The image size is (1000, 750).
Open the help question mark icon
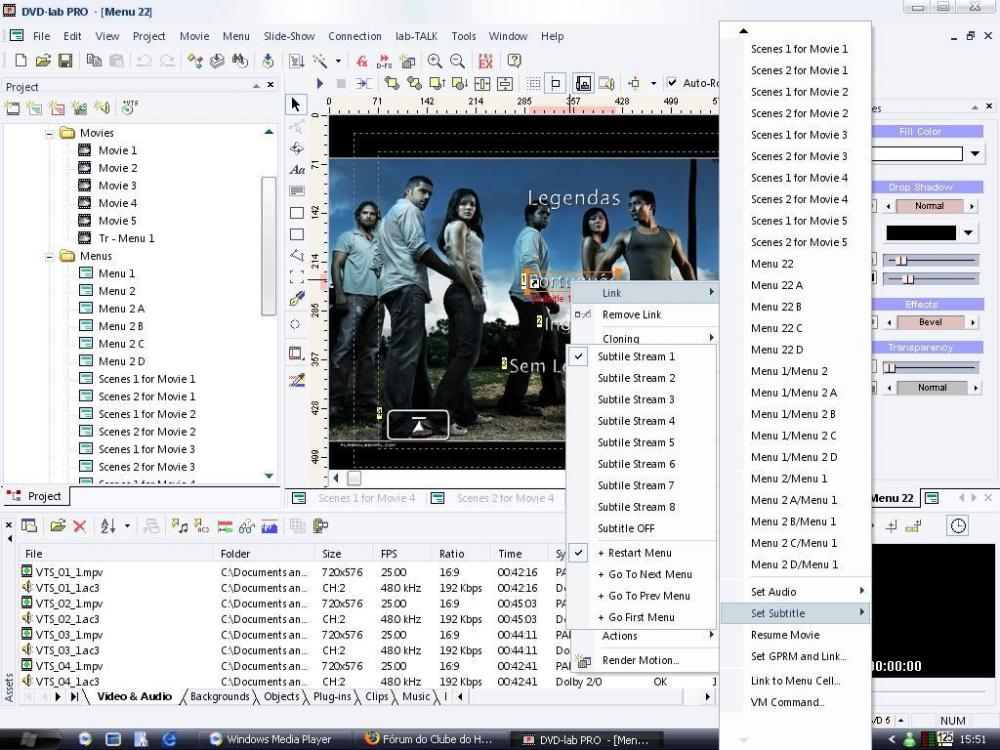514,61
